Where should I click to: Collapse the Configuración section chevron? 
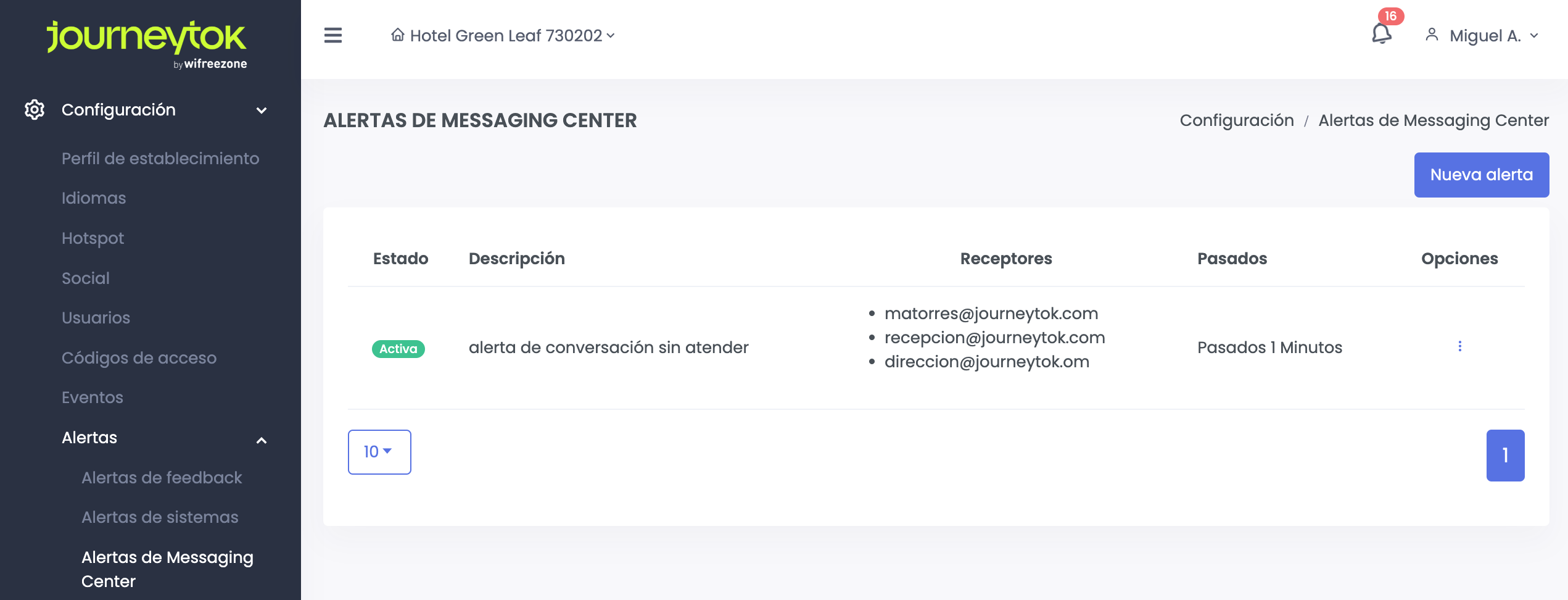coord(262,110)
